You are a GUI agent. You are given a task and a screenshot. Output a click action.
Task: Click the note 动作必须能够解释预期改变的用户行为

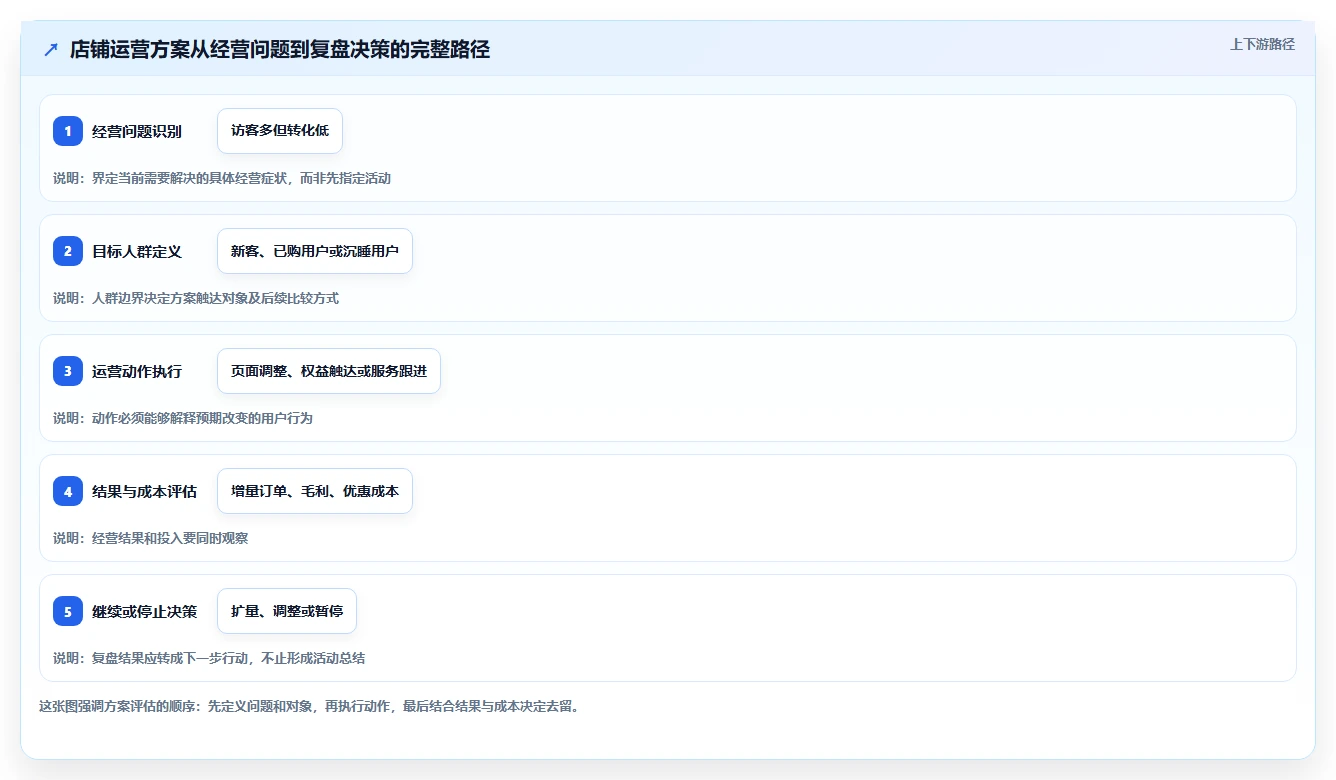click(x=202, y=418)
